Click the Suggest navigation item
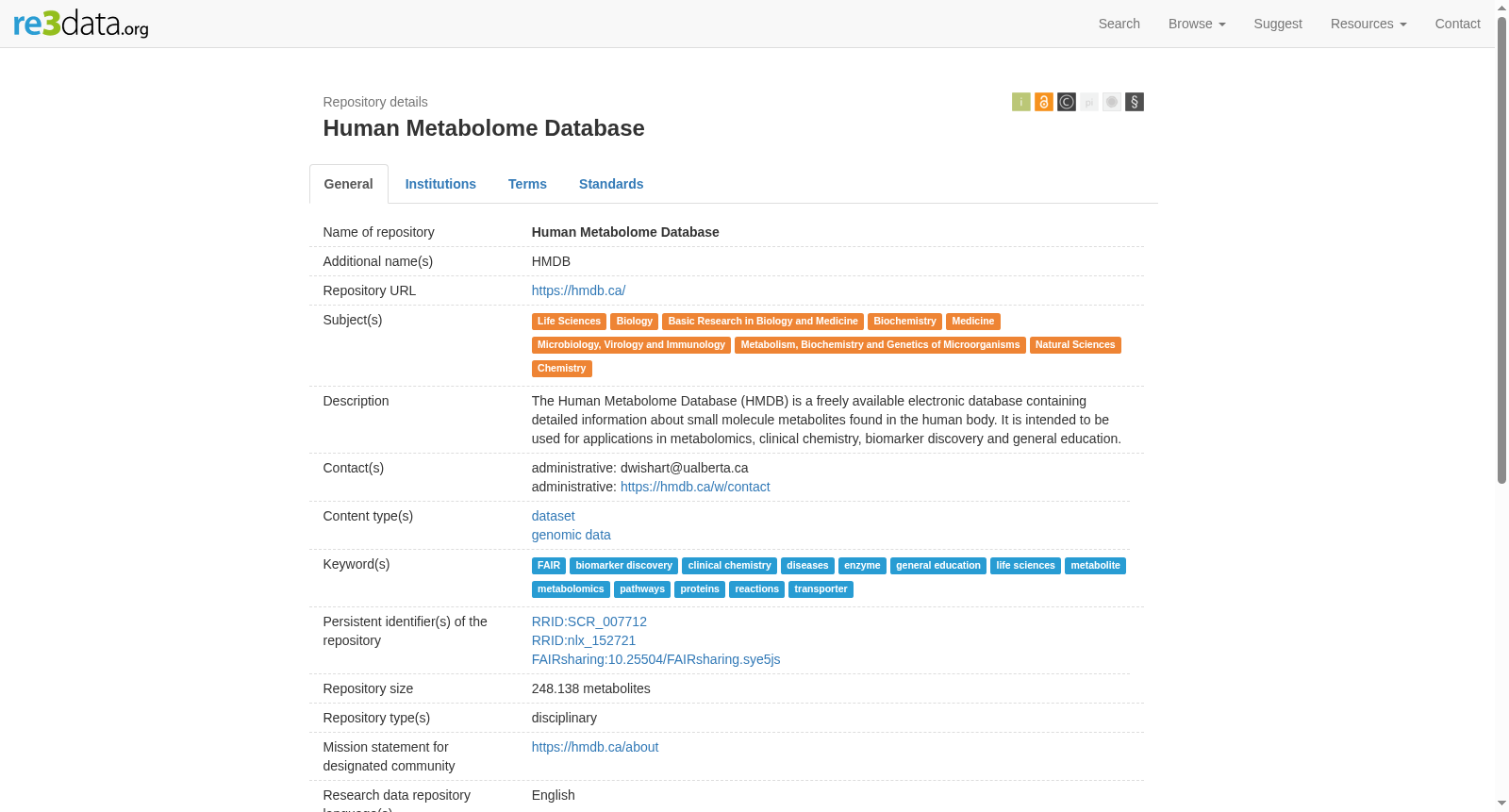 pyautogui.click(x=1277, y=24)
